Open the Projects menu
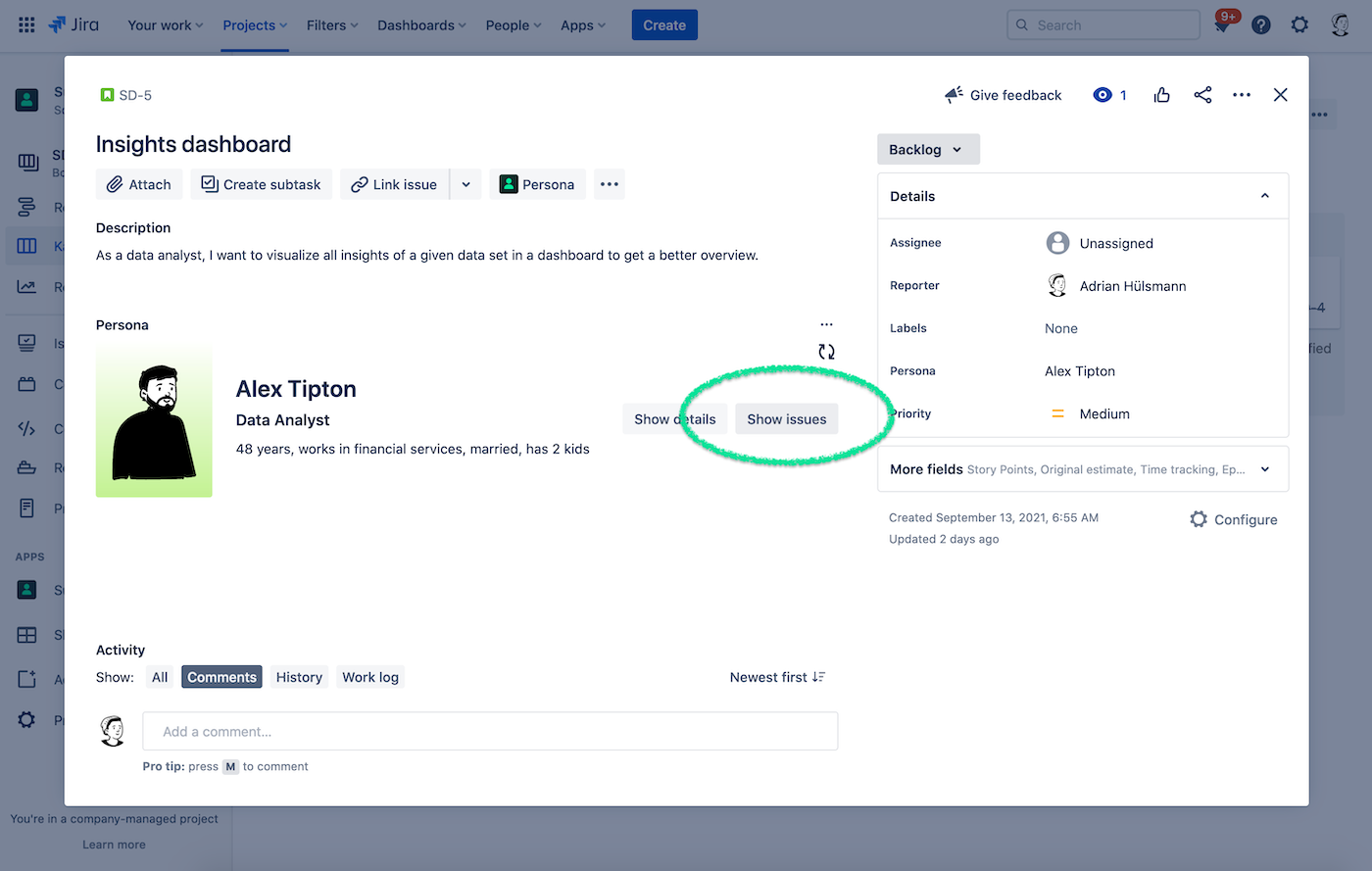Image resolution: width=1372 pixels, height=871 pixels. (255, 25)
